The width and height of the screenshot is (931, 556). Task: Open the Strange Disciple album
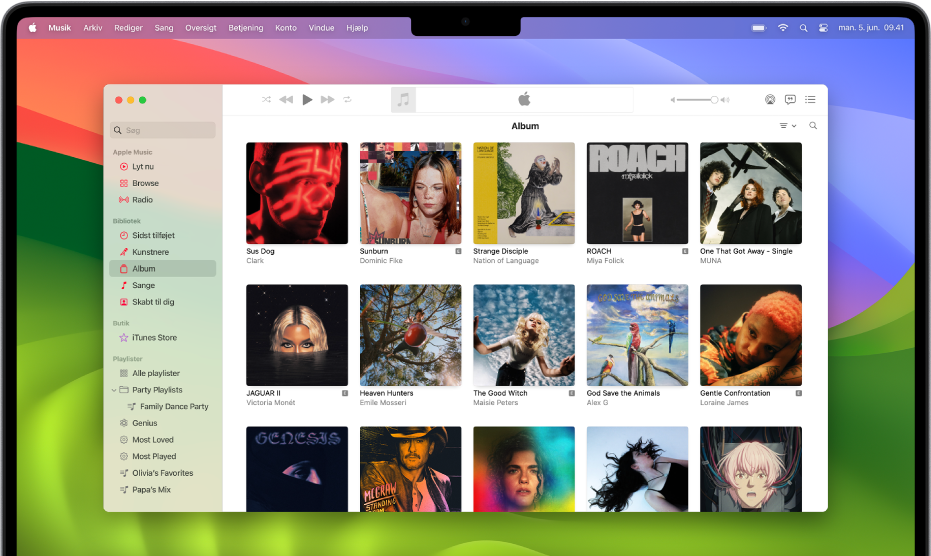coord(524,193)
